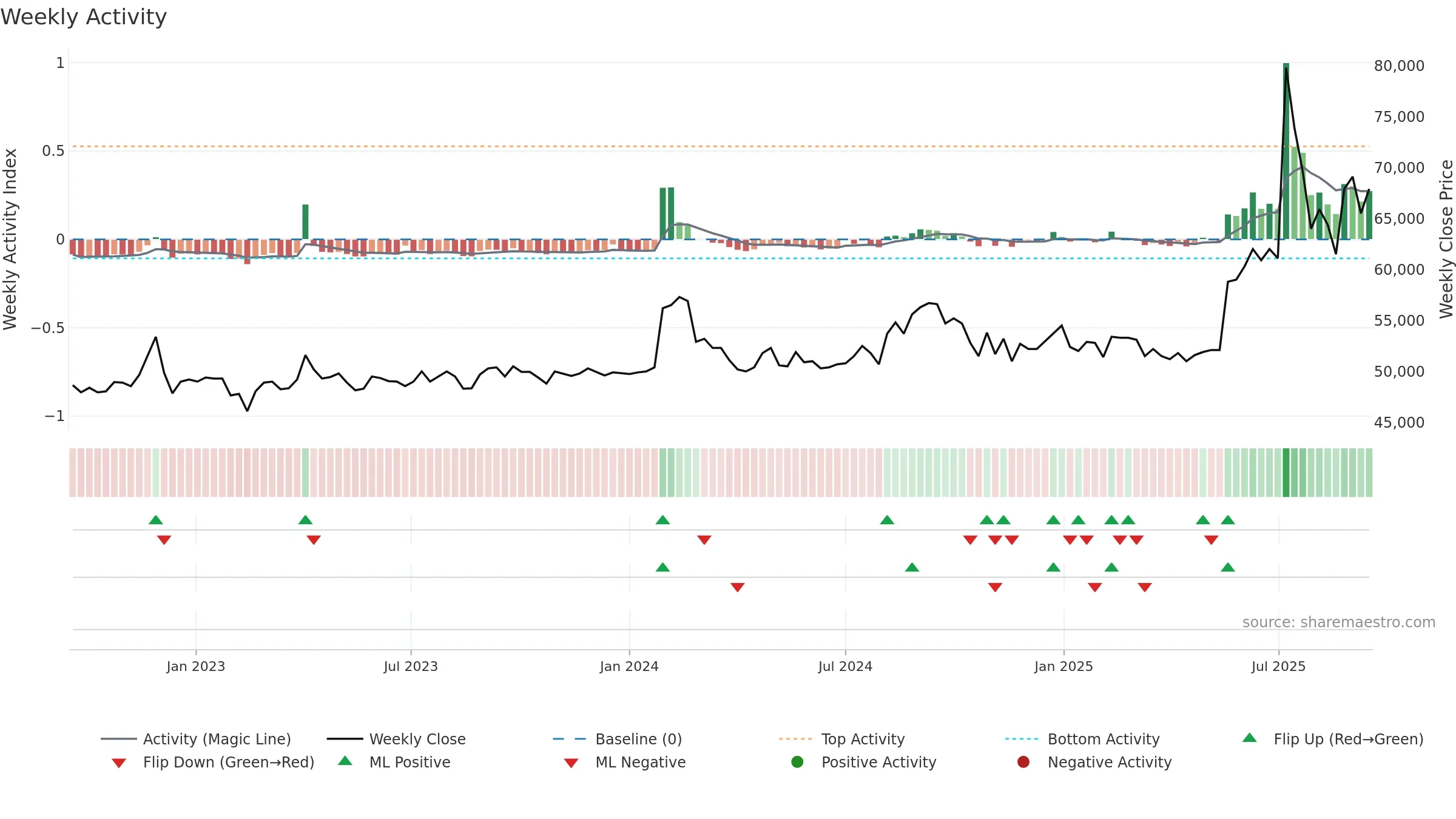Image resolution: width=1456 pixels, height=819 pixels.
Task: Click the 70,000 price axis tick
Action: [x=1399, y=167]
